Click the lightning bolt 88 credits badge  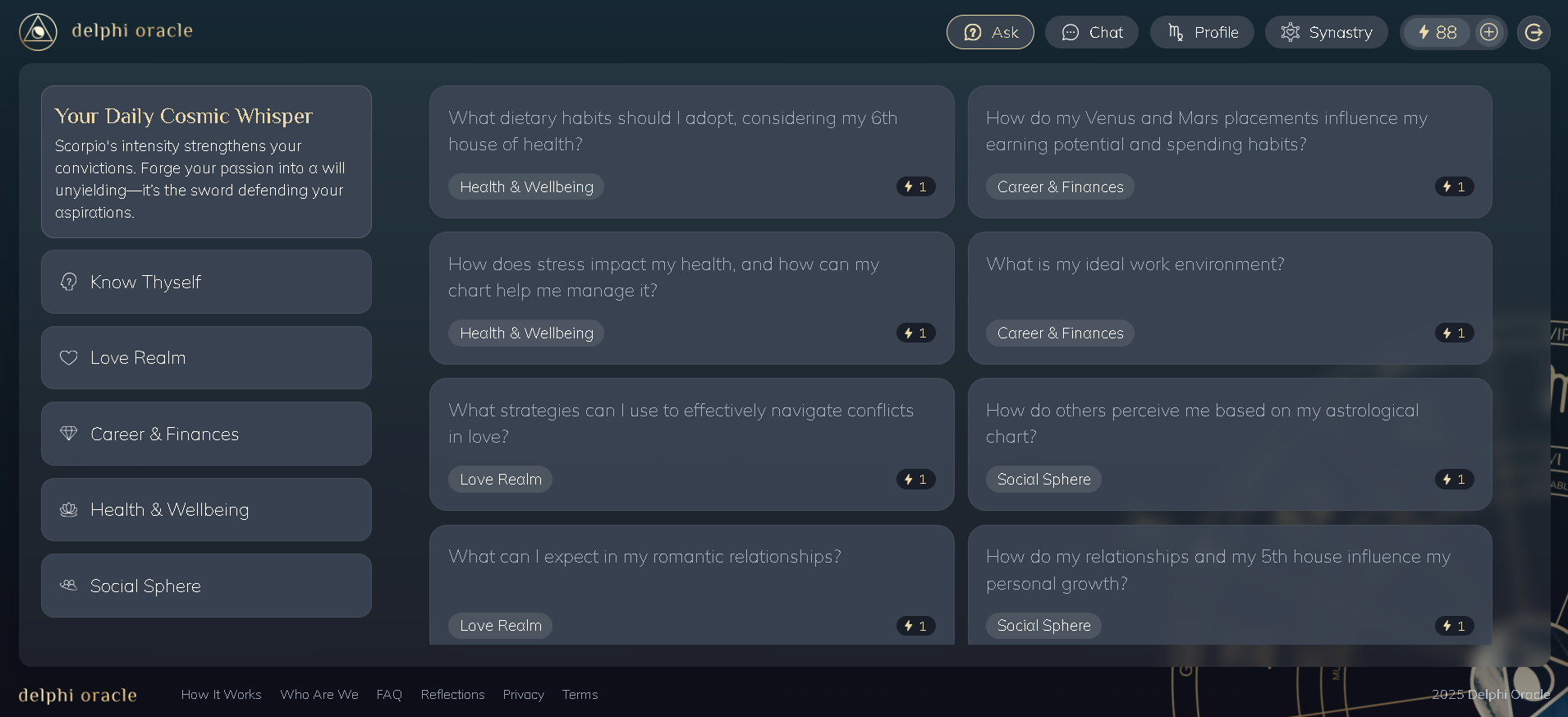tap(1437, 32)
